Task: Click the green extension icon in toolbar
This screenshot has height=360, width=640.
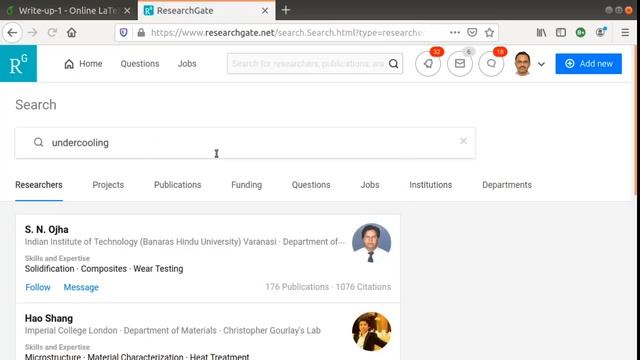Action: click(580, 33)
